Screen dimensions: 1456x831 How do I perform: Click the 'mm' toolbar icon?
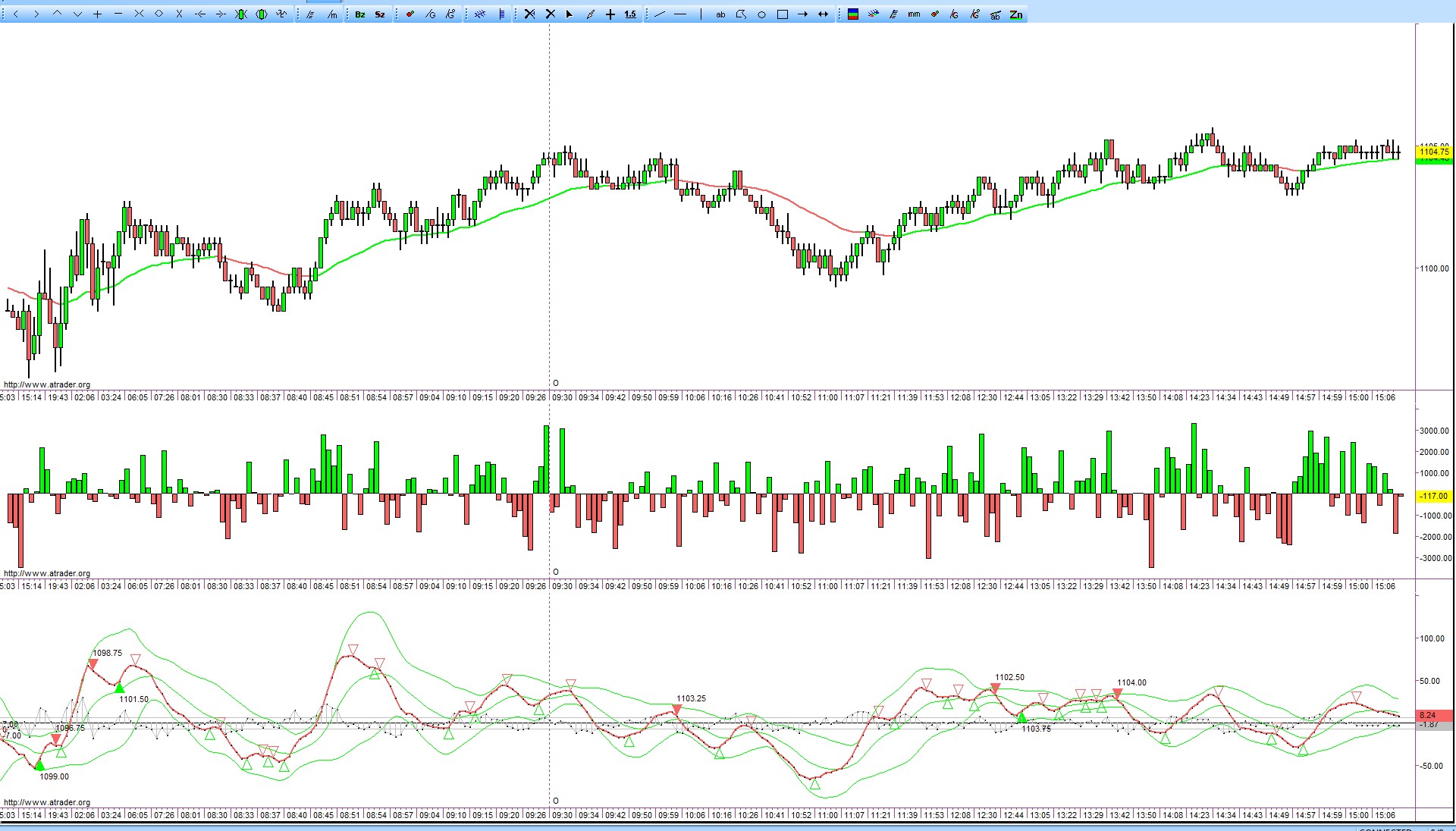click(x=915, y=14)
